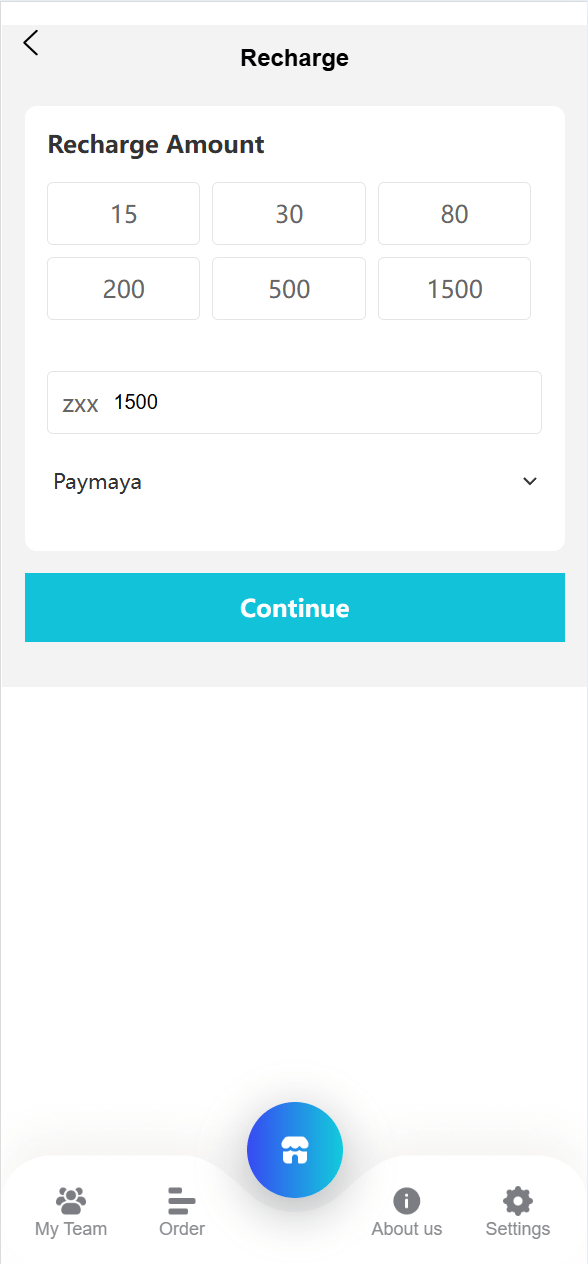This screenshot has width=588, height=1264.
Task: Open the About us tab label
Action: (x=407, y=1229)
